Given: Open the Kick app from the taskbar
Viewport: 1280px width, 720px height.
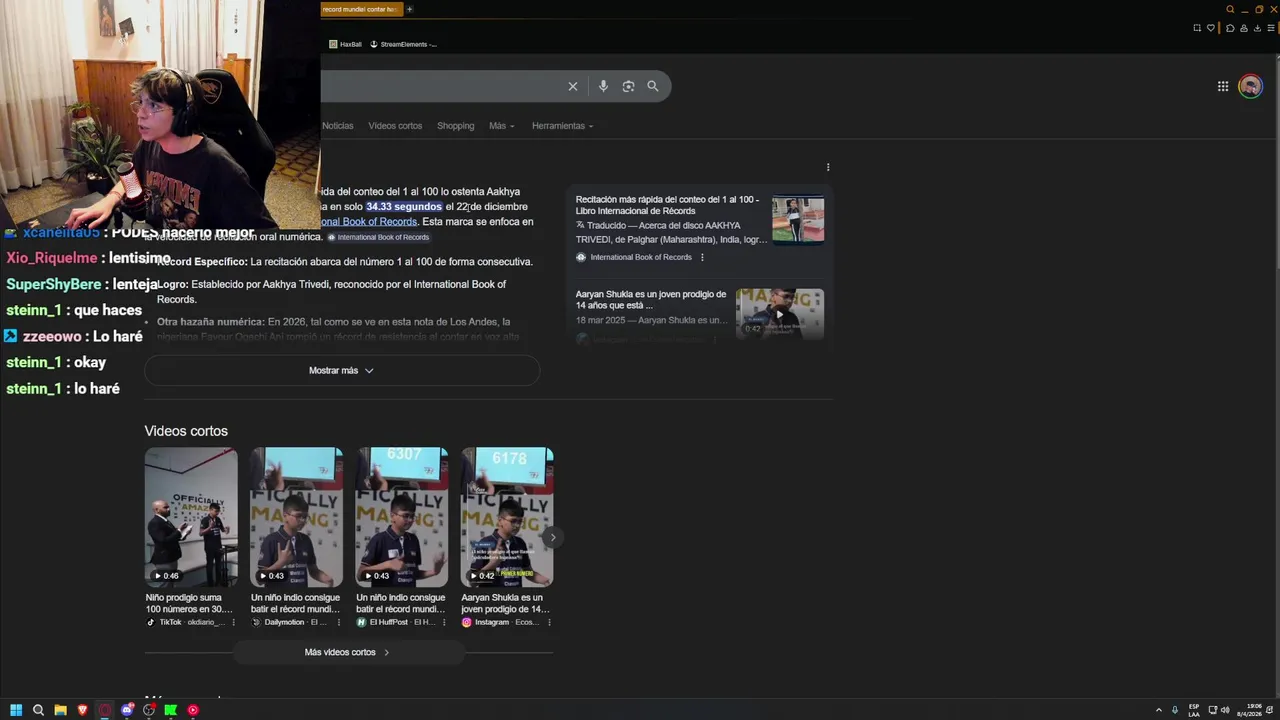Looking at the screenshot, I should click(171, 710).
